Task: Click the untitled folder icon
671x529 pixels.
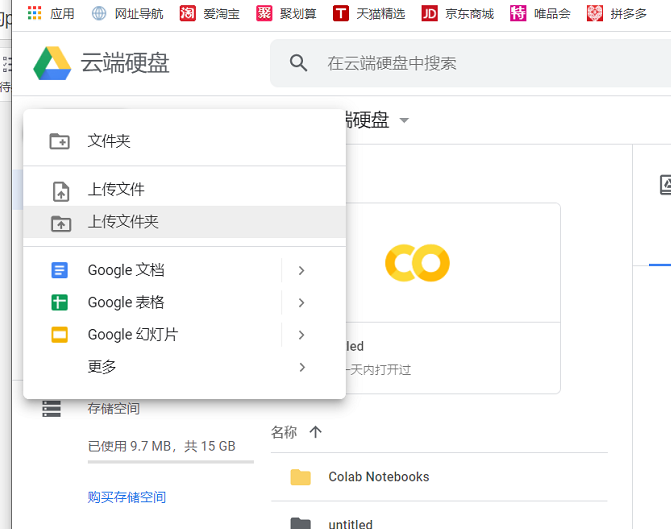Action: 300,523
